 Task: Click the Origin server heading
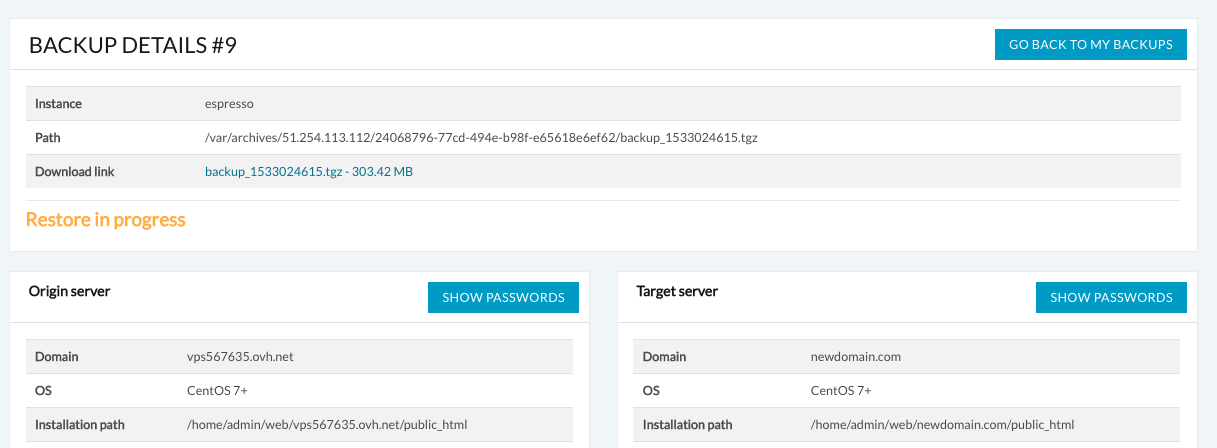[x=69, y=292]
